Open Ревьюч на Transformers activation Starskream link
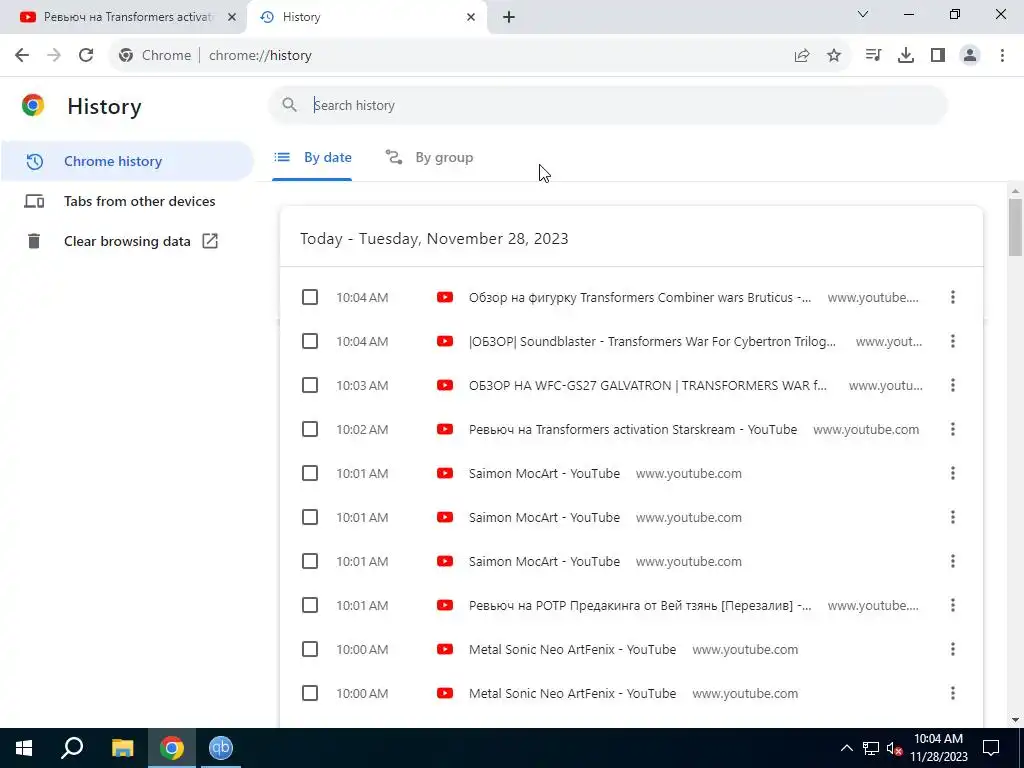Viewport: 1024px width, 768px height. pos(633,429)
